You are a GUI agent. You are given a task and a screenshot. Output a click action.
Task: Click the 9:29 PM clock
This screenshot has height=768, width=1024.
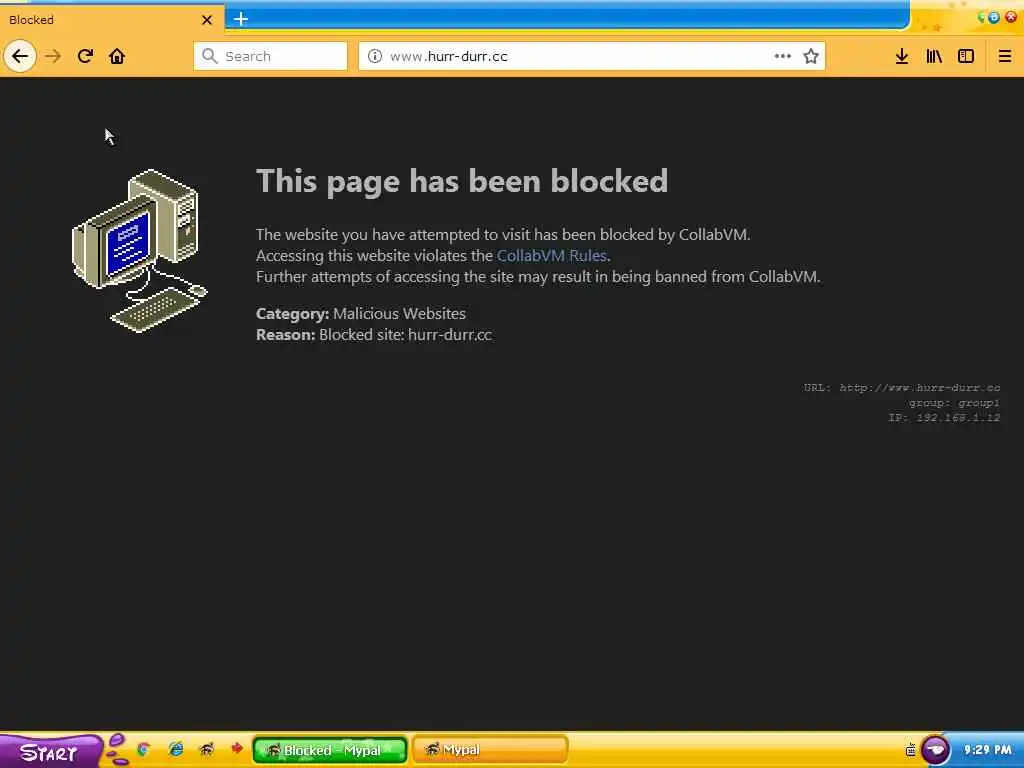987,750
